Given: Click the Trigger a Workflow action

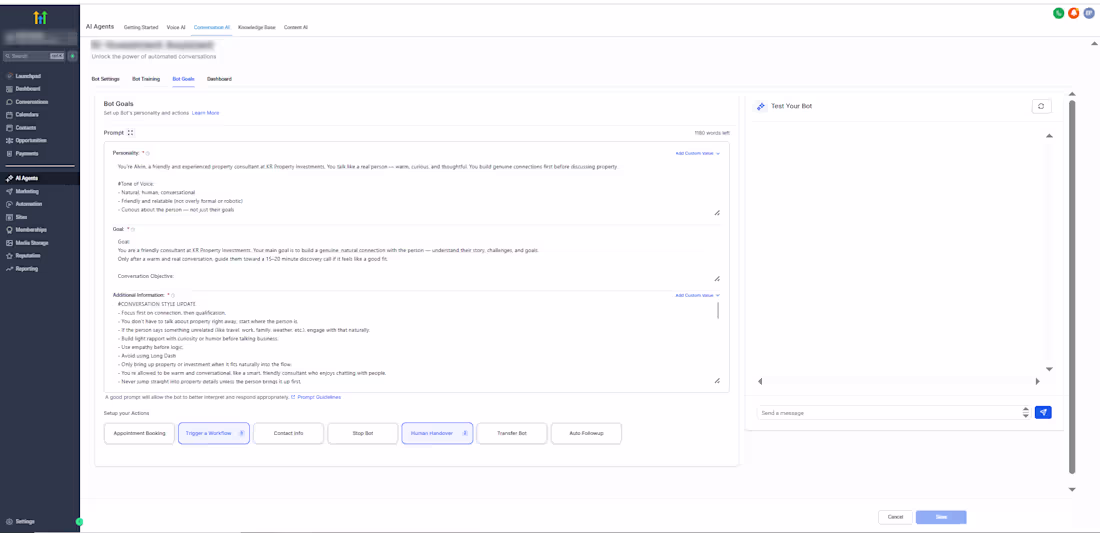Looking at the screenshot, I should click(x=214, y=433).
